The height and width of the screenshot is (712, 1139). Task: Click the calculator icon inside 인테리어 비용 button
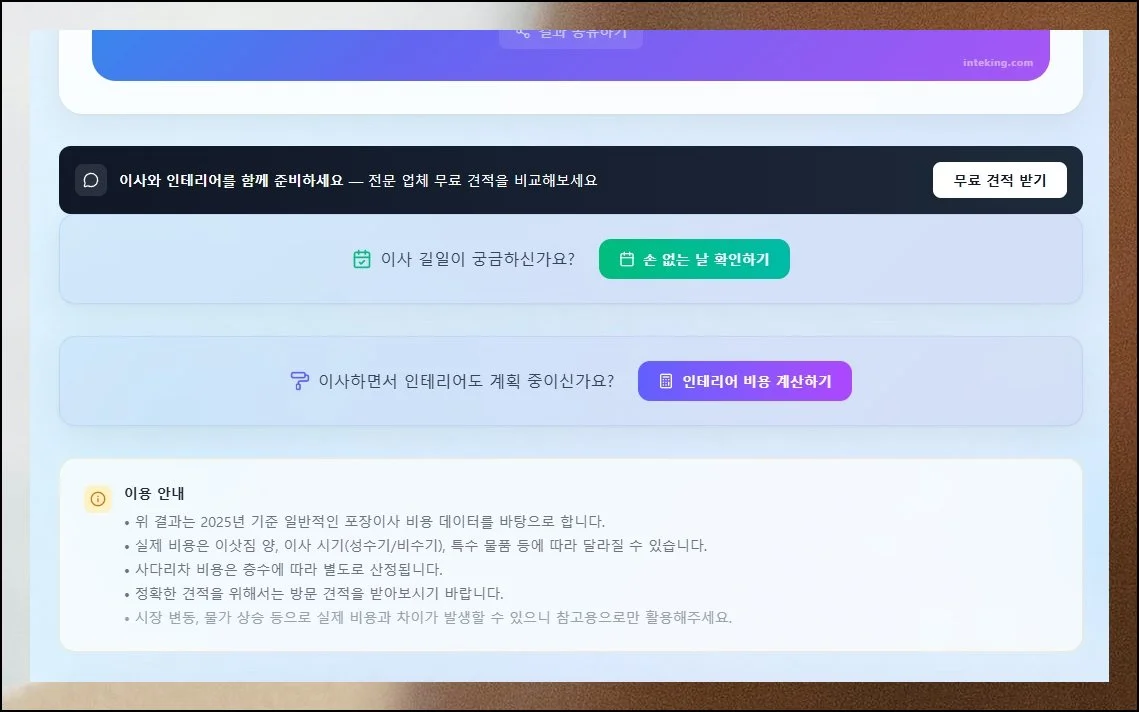pos(666,381)
